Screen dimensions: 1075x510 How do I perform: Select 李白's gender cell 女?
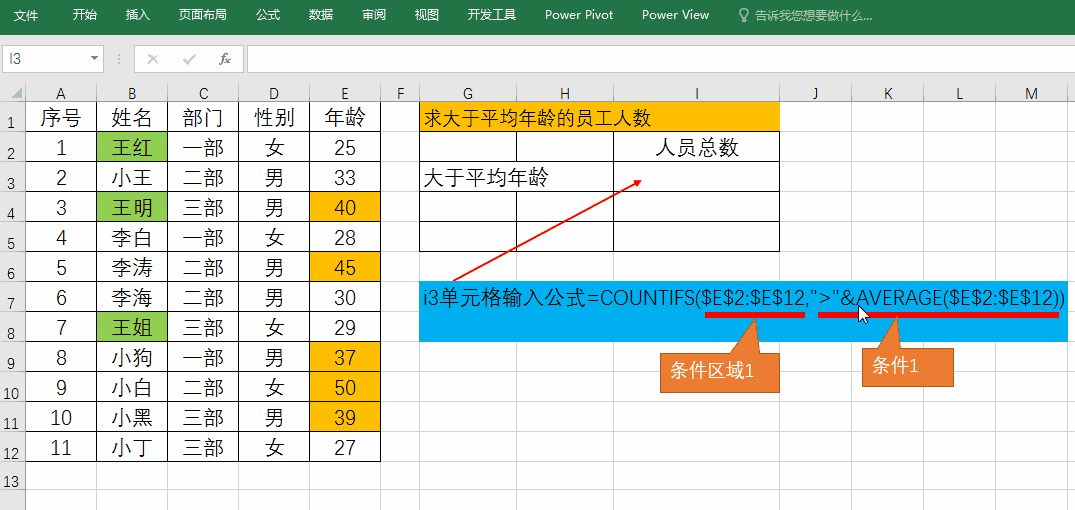[274, 237]
